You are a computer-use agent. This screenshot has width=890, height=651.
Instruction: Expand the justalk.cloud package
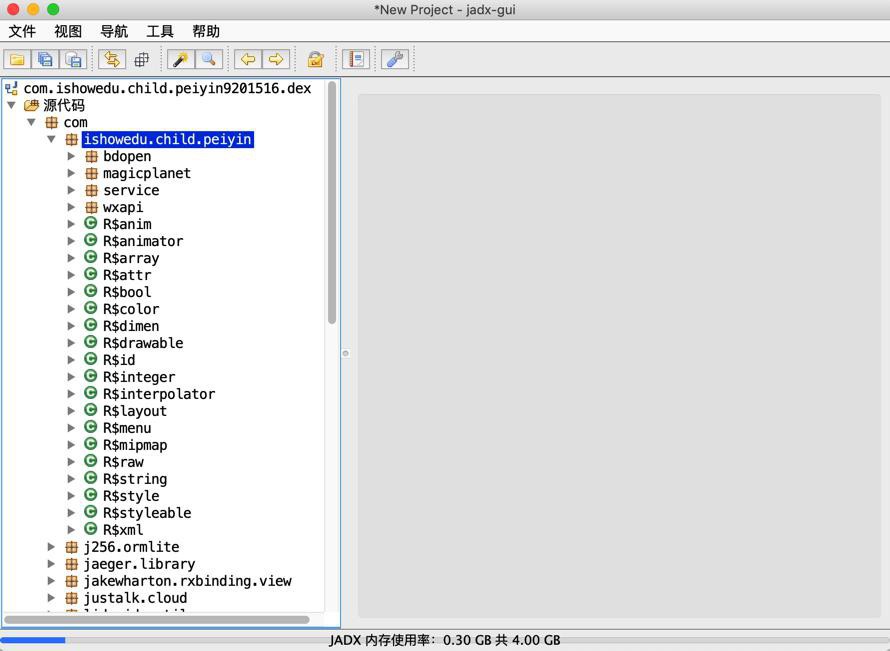(52, 598)
